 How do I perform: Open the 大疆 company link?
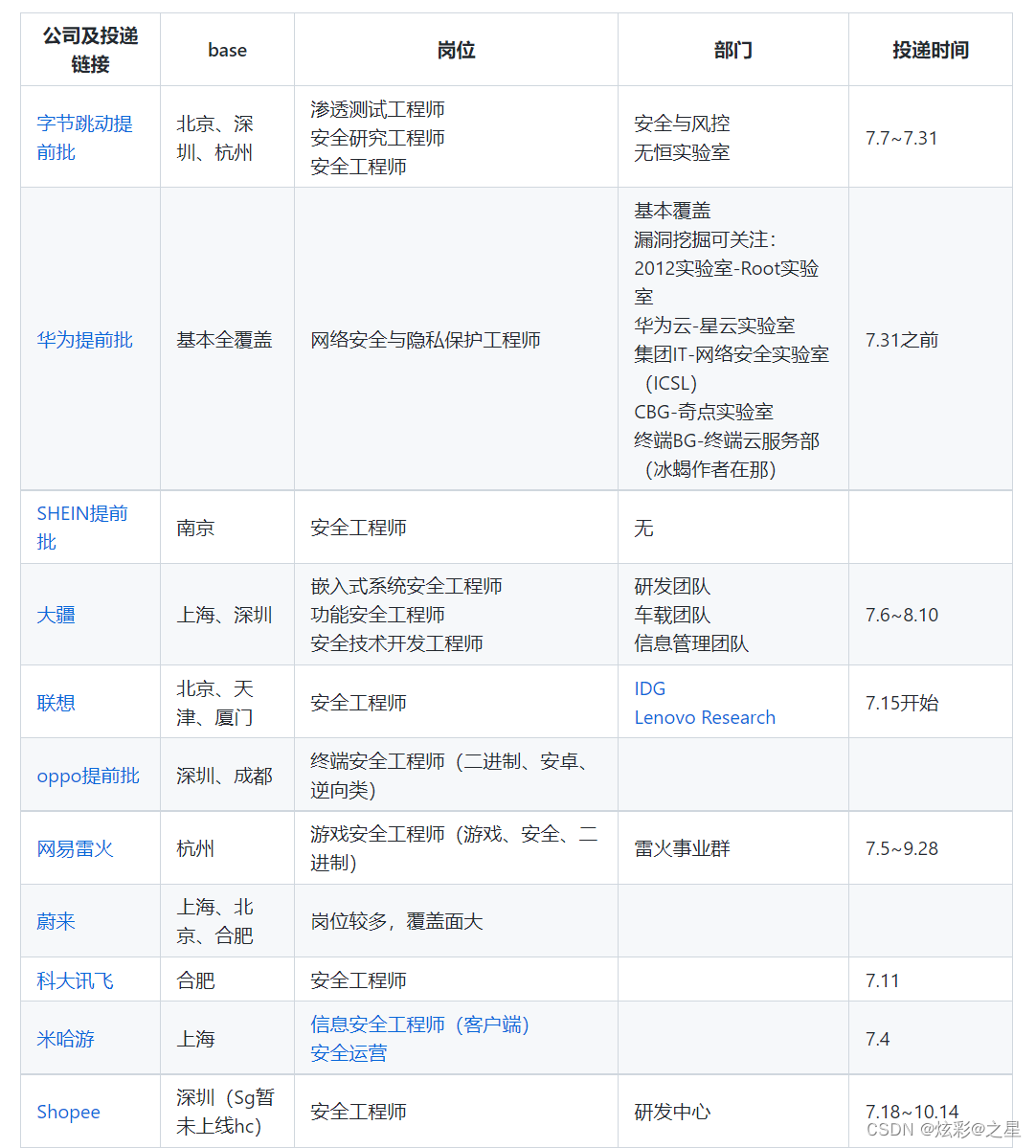coord(56,615)
